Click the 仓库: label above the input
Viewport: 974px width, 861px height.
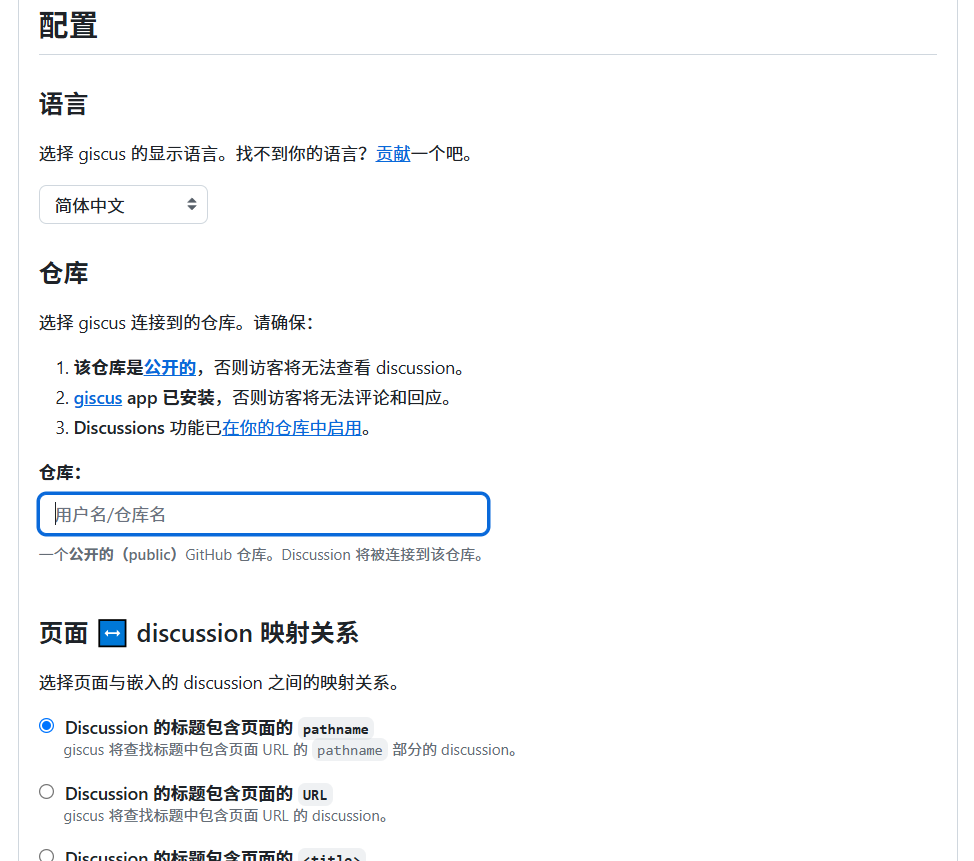pyautogui.click(x=59, y=472)
